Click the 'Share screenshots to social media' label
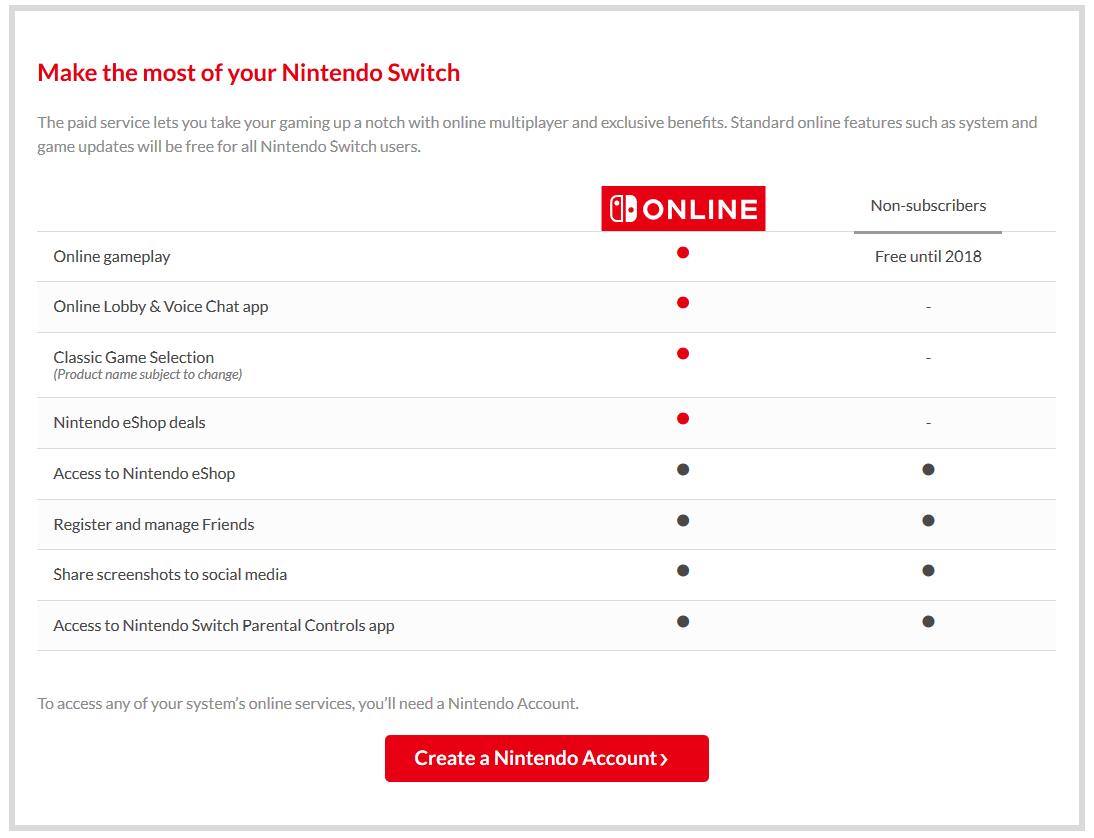 [170, 575]
